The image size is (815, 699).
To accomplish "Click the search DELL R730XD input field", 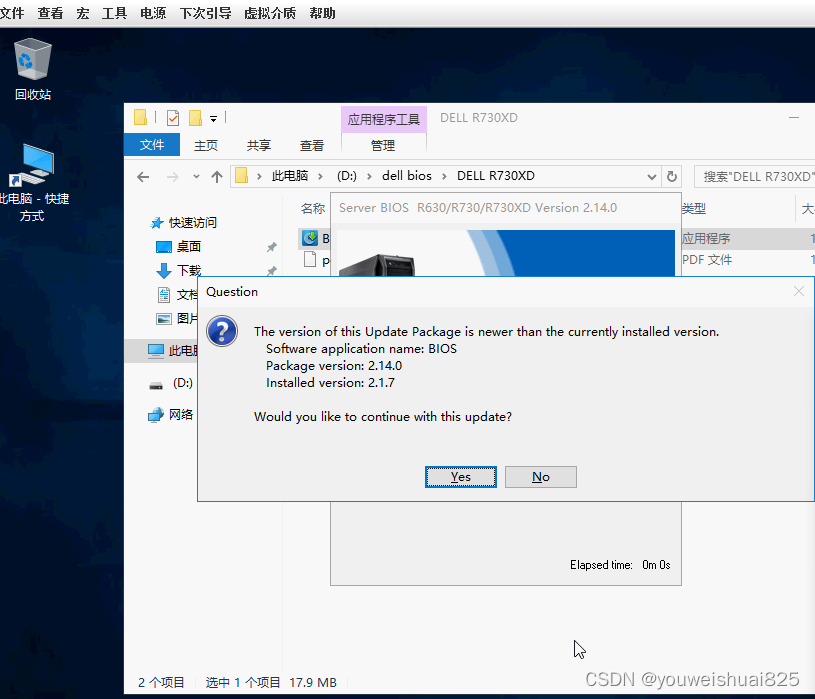I will coord(755,177).
